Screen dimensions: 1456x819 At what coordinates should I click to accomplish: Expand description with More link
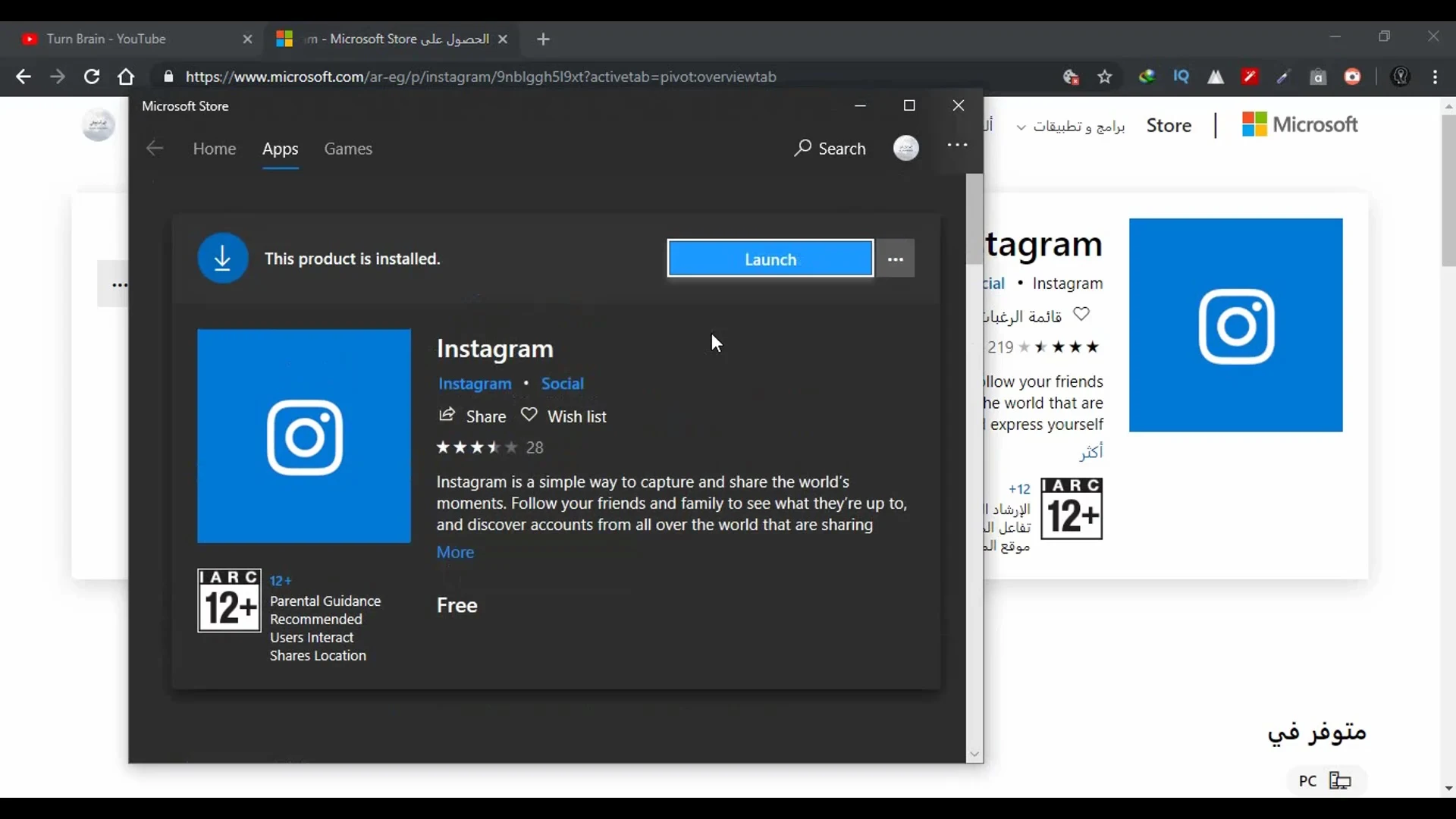(455, 552)
